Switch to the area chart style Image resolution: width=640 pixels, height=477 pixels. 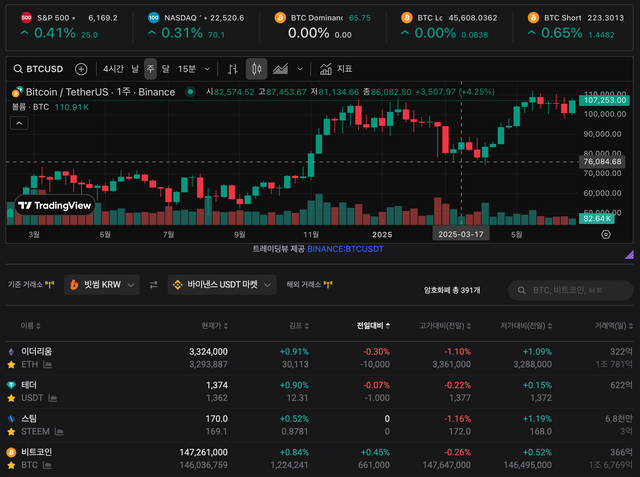click(280, 69)
